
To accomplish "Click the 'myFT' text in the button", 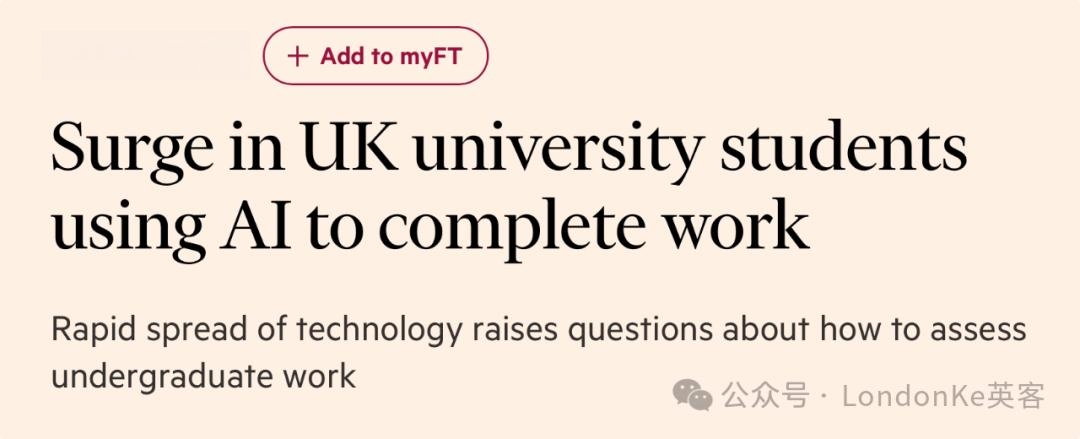I will [x=428, y=56].
